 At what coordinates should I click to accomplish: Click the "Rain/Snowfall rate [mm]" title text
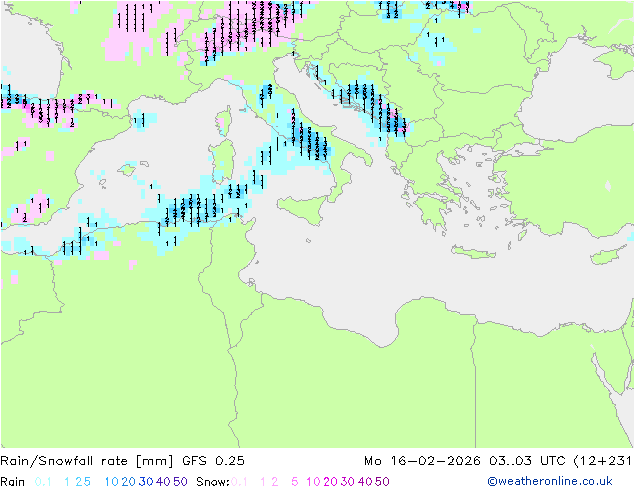point(87,461)
